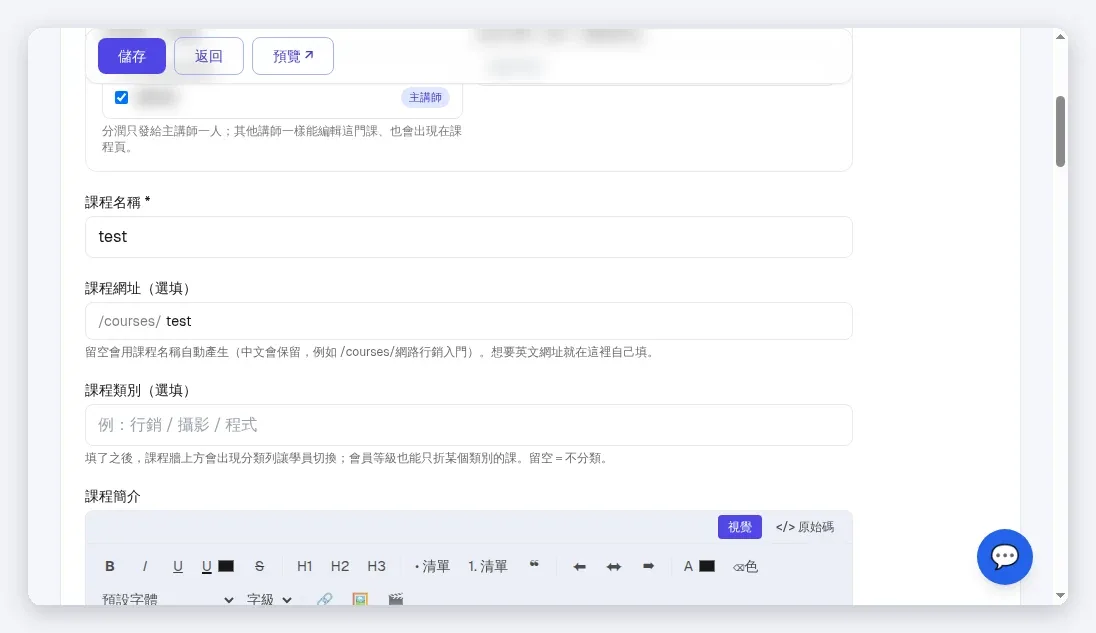Open 預覽 preview in new window

[x=293, y=56]
